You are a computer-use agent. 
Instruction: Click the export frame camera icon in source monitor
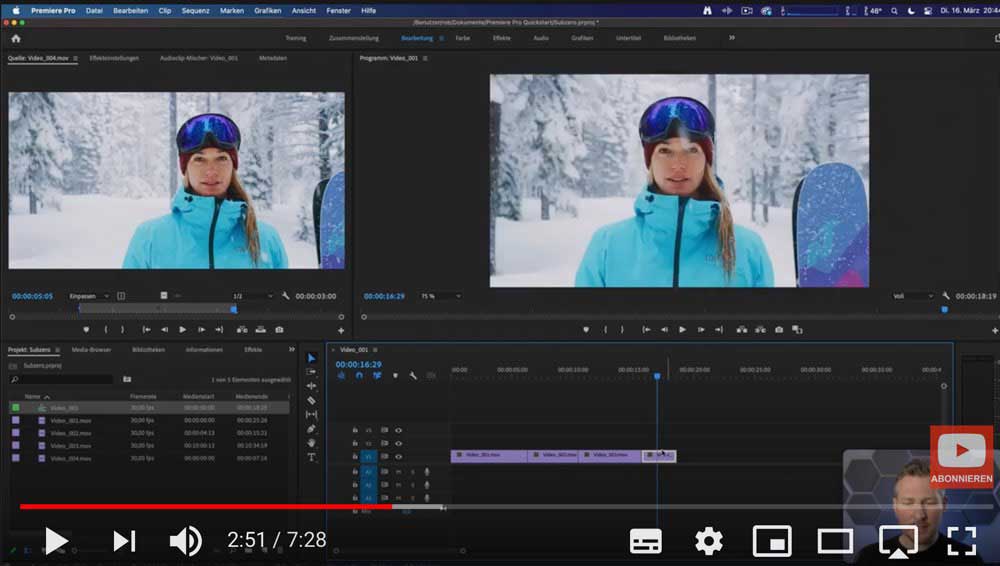click(x=279, y=329)
